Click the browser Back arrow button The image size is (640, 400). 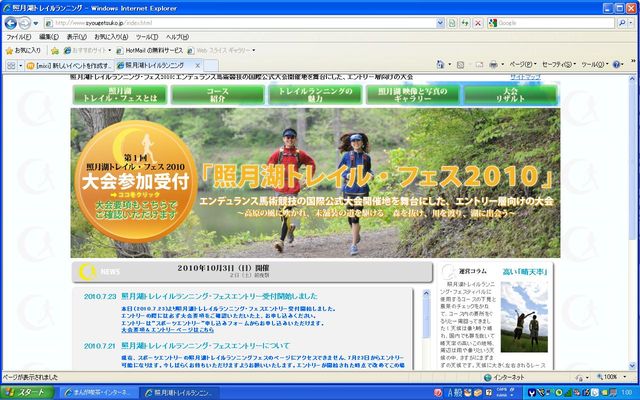pyautogui.click(x=13, y=21)
